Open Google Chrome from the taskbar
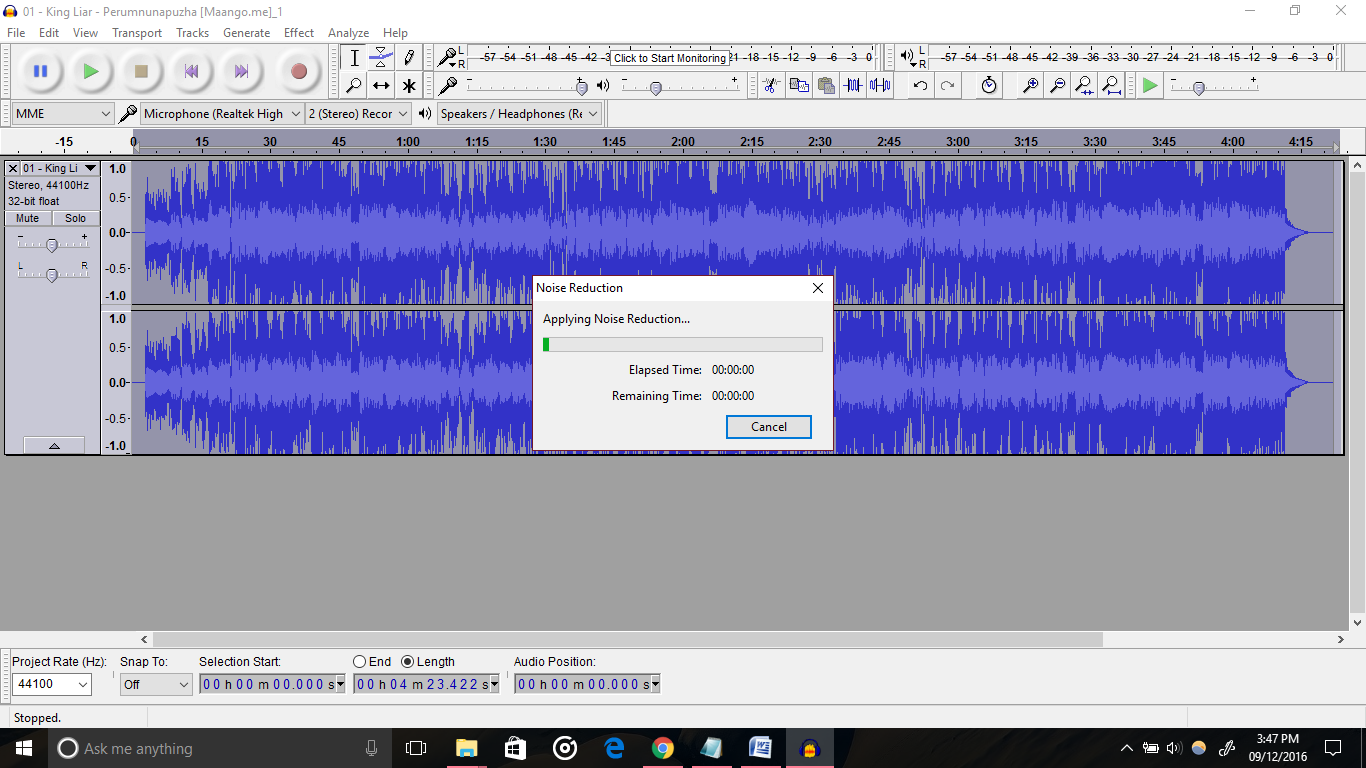1366x768 pixels. pos(662,748)
